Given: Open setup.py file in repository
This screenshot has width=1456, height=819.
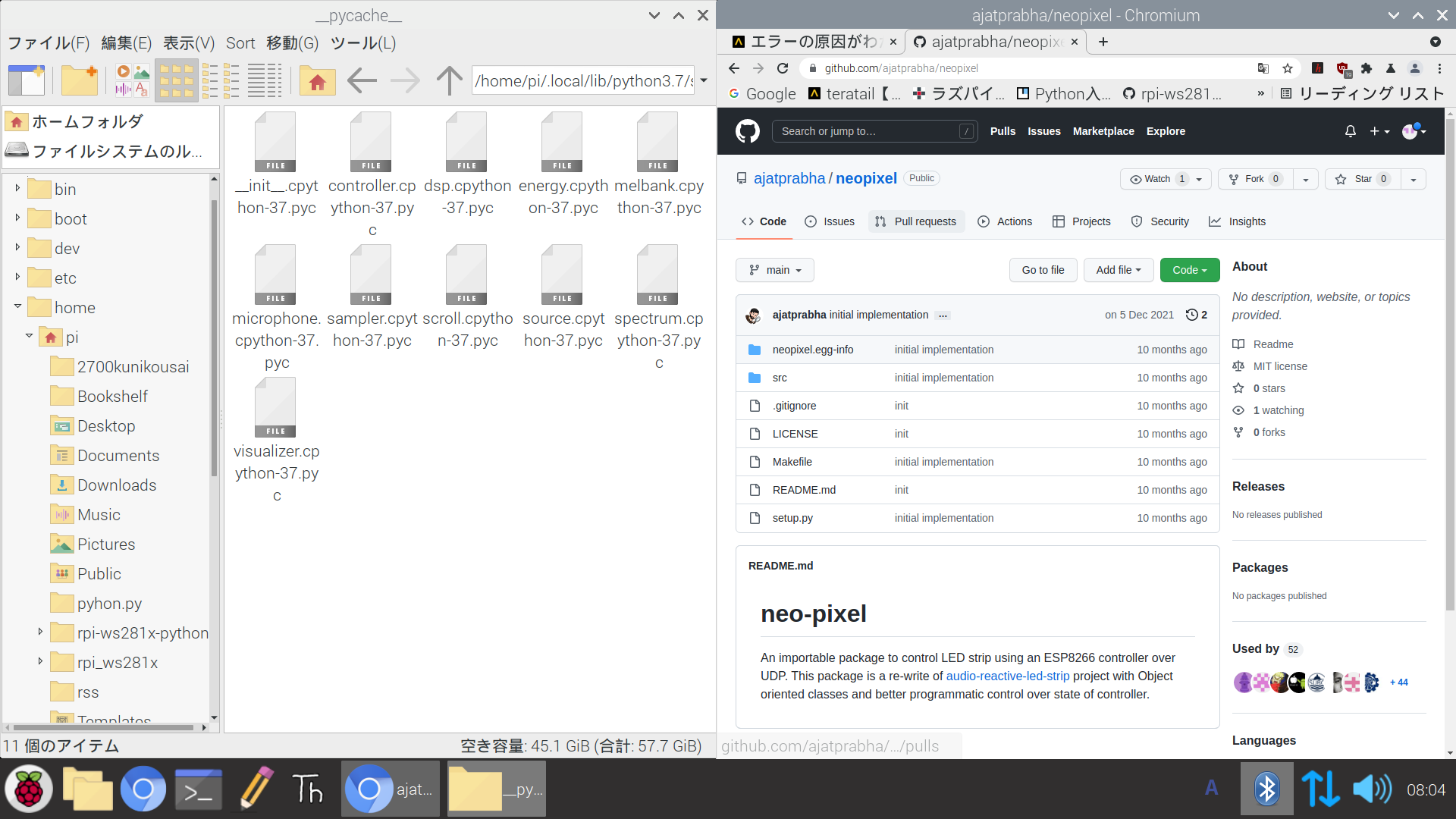Looking at the screenshot, I should [792, 518].
